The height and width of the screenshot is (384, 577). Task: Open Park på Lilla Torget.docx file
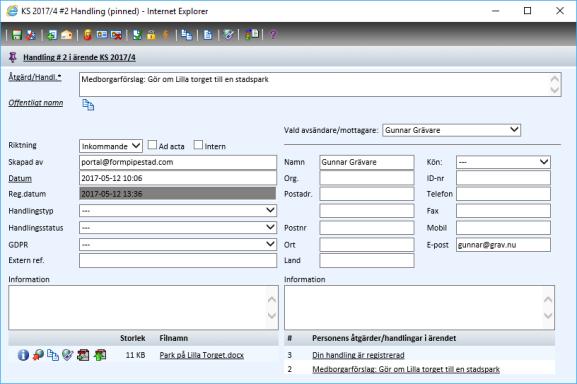[x=202, y=355]
